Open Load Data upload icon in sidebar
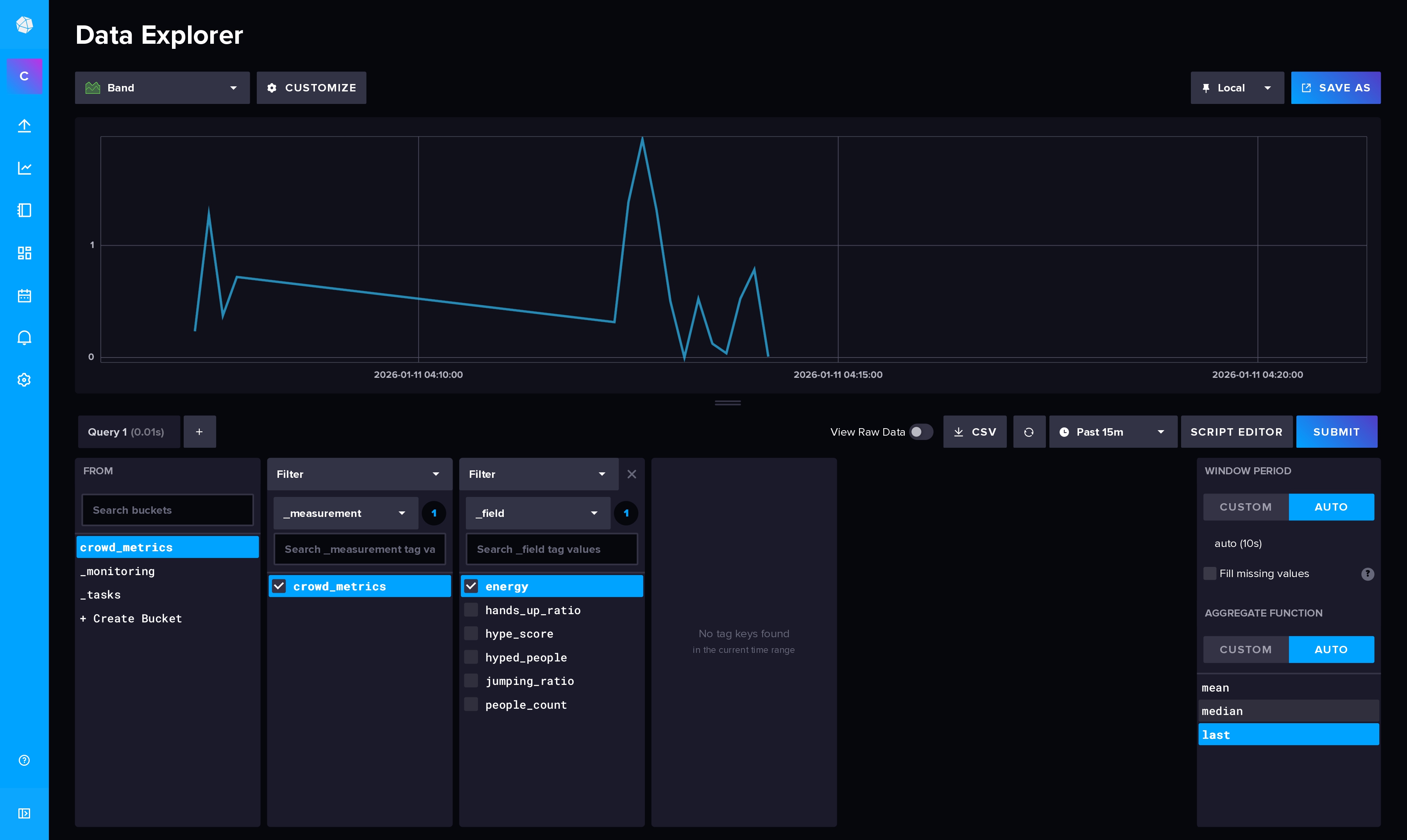The height and width of the screenshot is (840, 1407). [24, 126]
